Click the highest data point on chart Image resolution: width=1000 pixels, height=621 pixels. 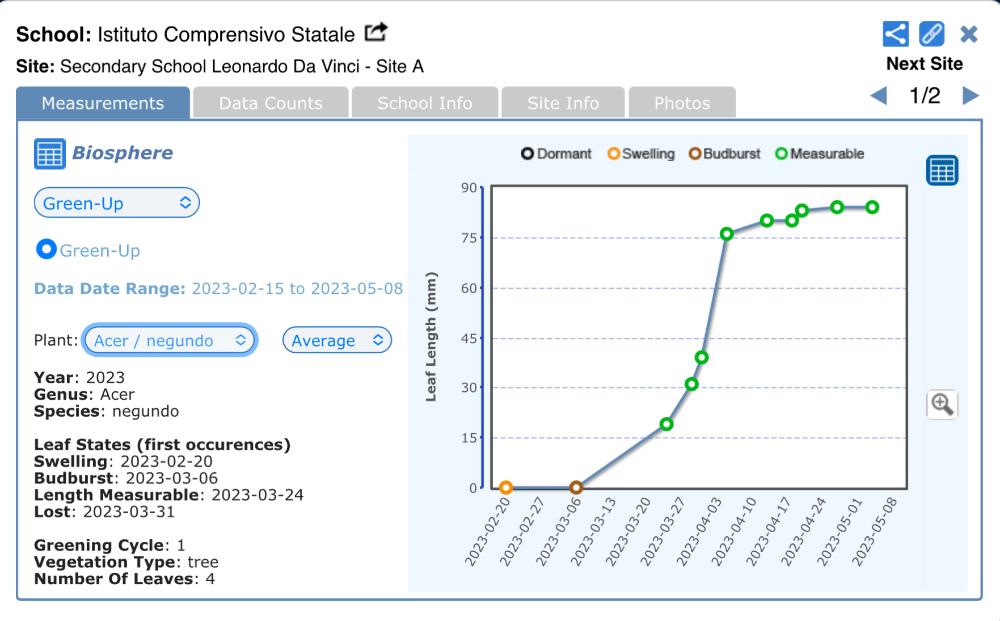tap(837, 207)
